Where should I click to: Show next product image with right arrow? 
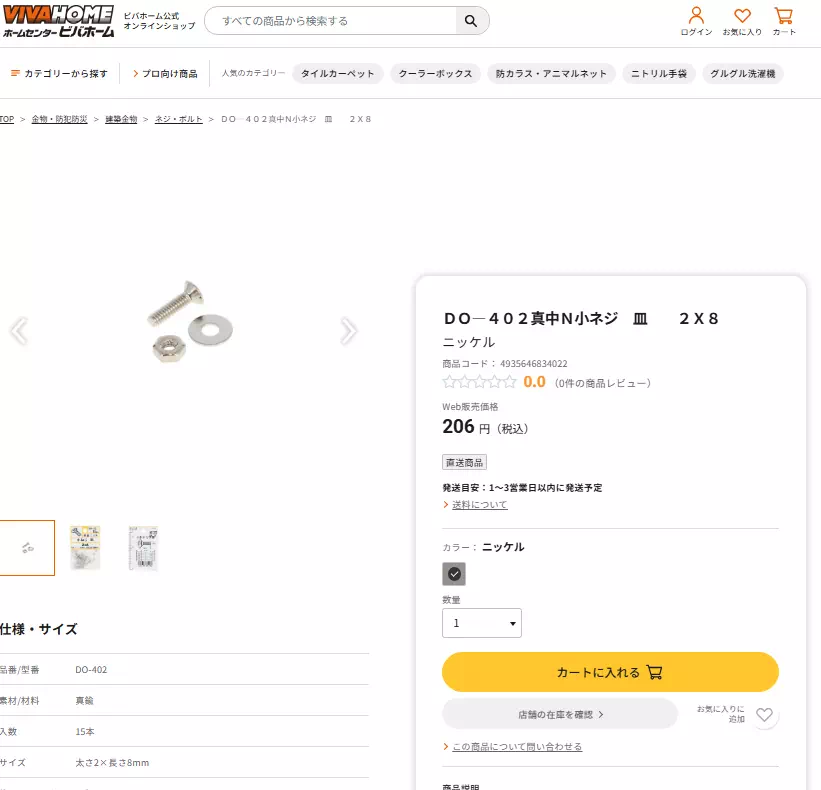pyautogui.click(x=349, y=330)
